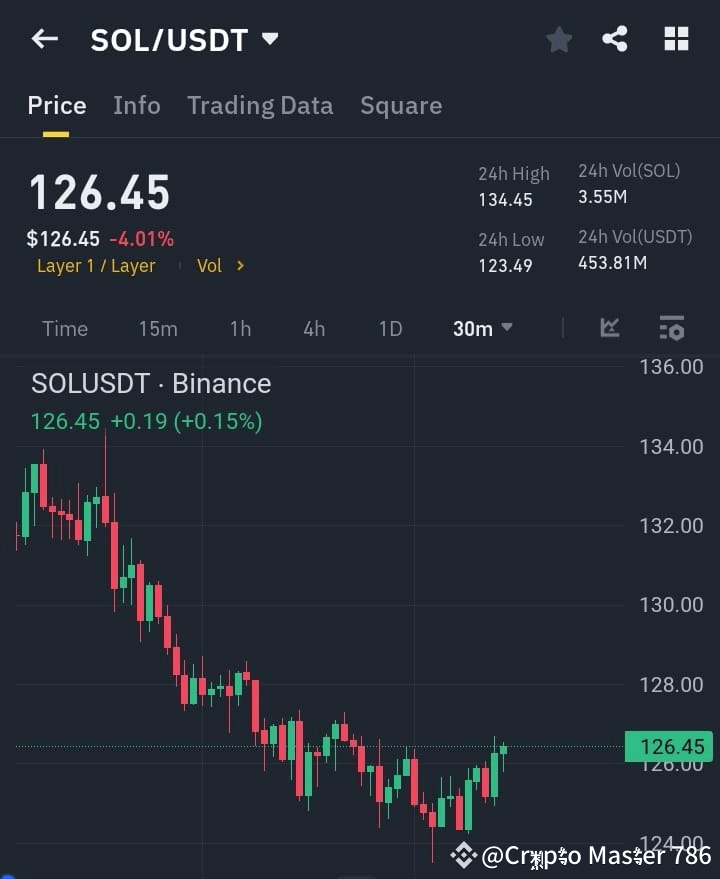This screenshot has height=879, width=720.
Task: Tap the back arrow to exit chart
Action: point(42,39)
